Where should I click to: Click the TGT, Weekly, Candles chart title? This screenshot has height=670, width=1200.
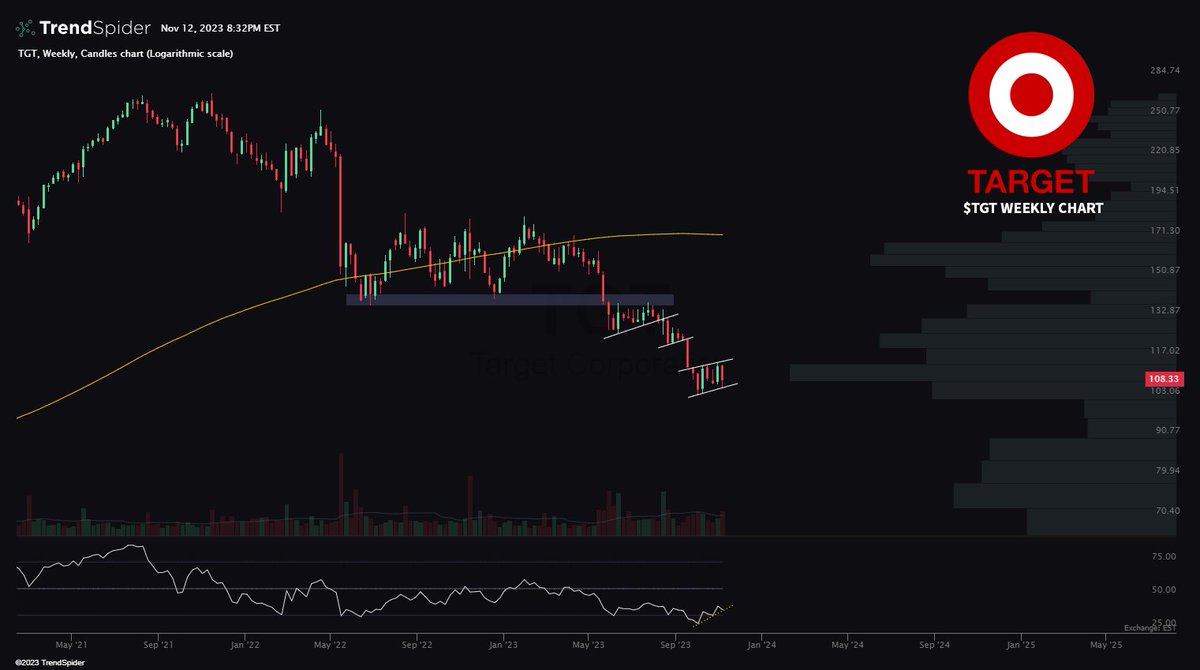tap(125, 53)
